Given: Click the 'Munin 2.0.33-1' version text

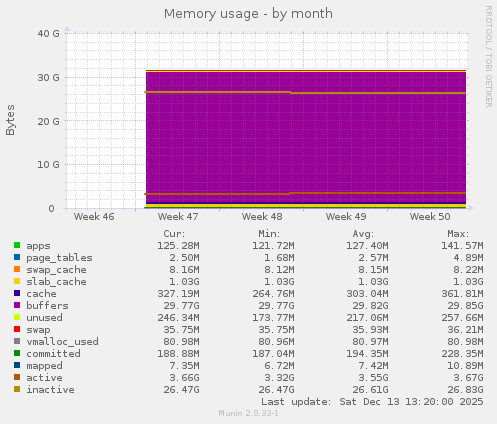Looking at the screenshot, I should click(x=248, y=414).
